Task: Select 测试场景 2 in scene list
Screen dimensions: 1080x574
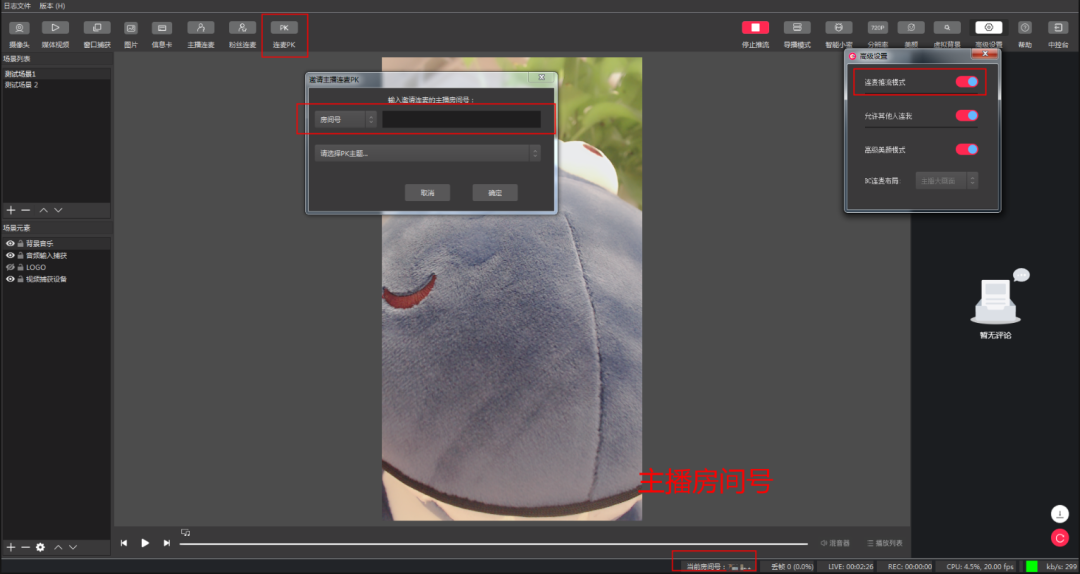Action: pyautogui.click(x=56, y=85)
